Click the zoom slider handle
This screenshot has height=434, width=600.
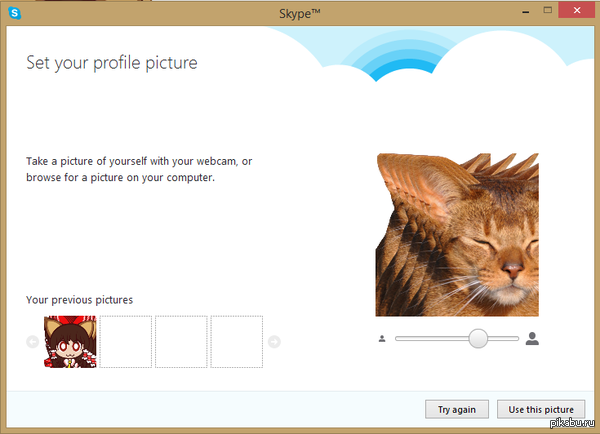[478, 339]
